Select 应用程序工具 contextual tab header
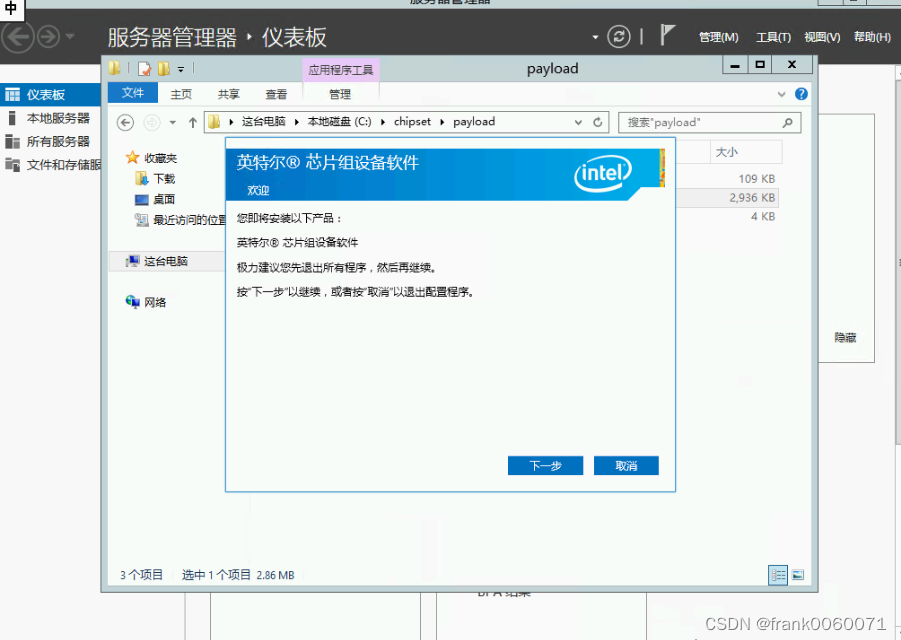Screen dimensions: 901x640 [x=341, y=70]
